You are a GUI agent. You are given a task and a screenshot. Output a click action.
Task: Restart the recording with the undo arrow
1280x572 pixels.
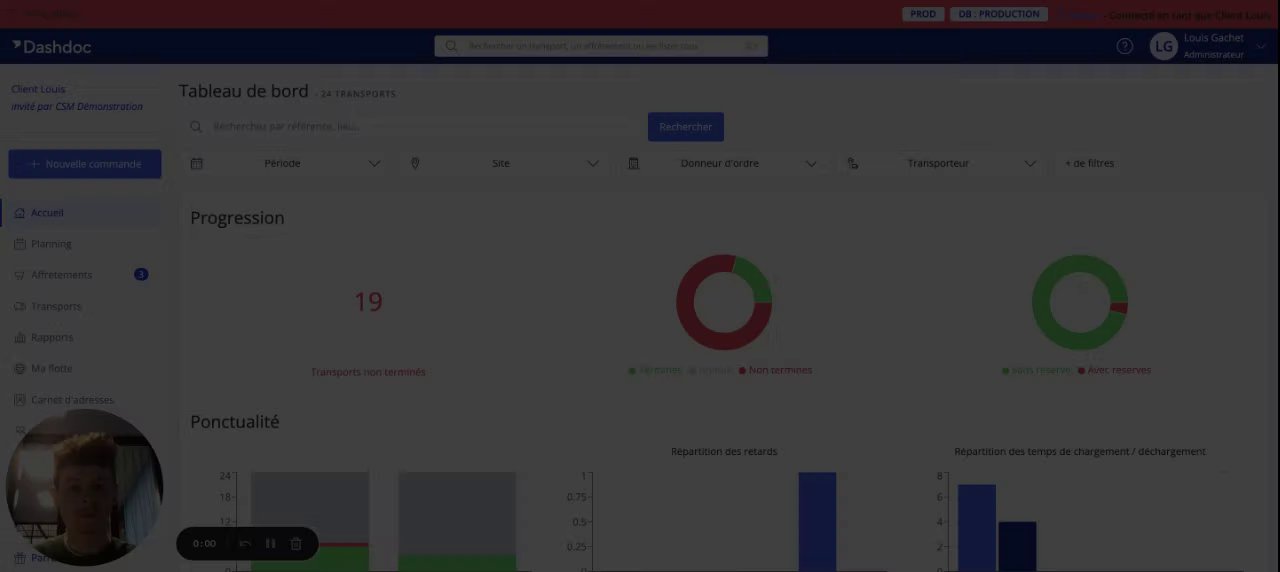[245, 544]
